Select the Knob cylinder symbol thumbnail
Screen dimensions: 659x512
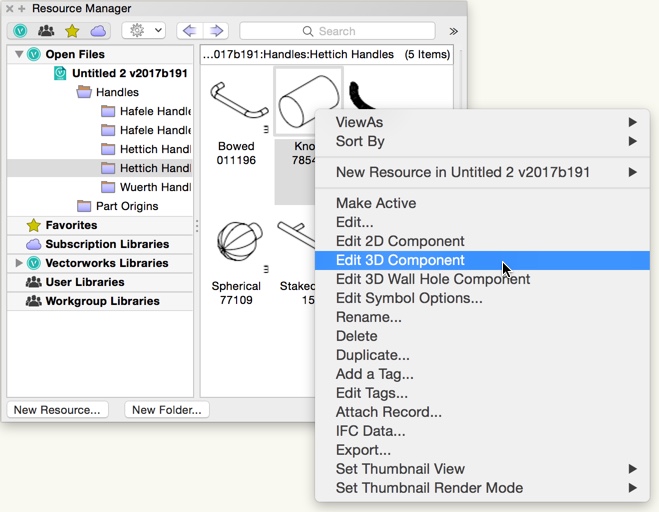309,101
